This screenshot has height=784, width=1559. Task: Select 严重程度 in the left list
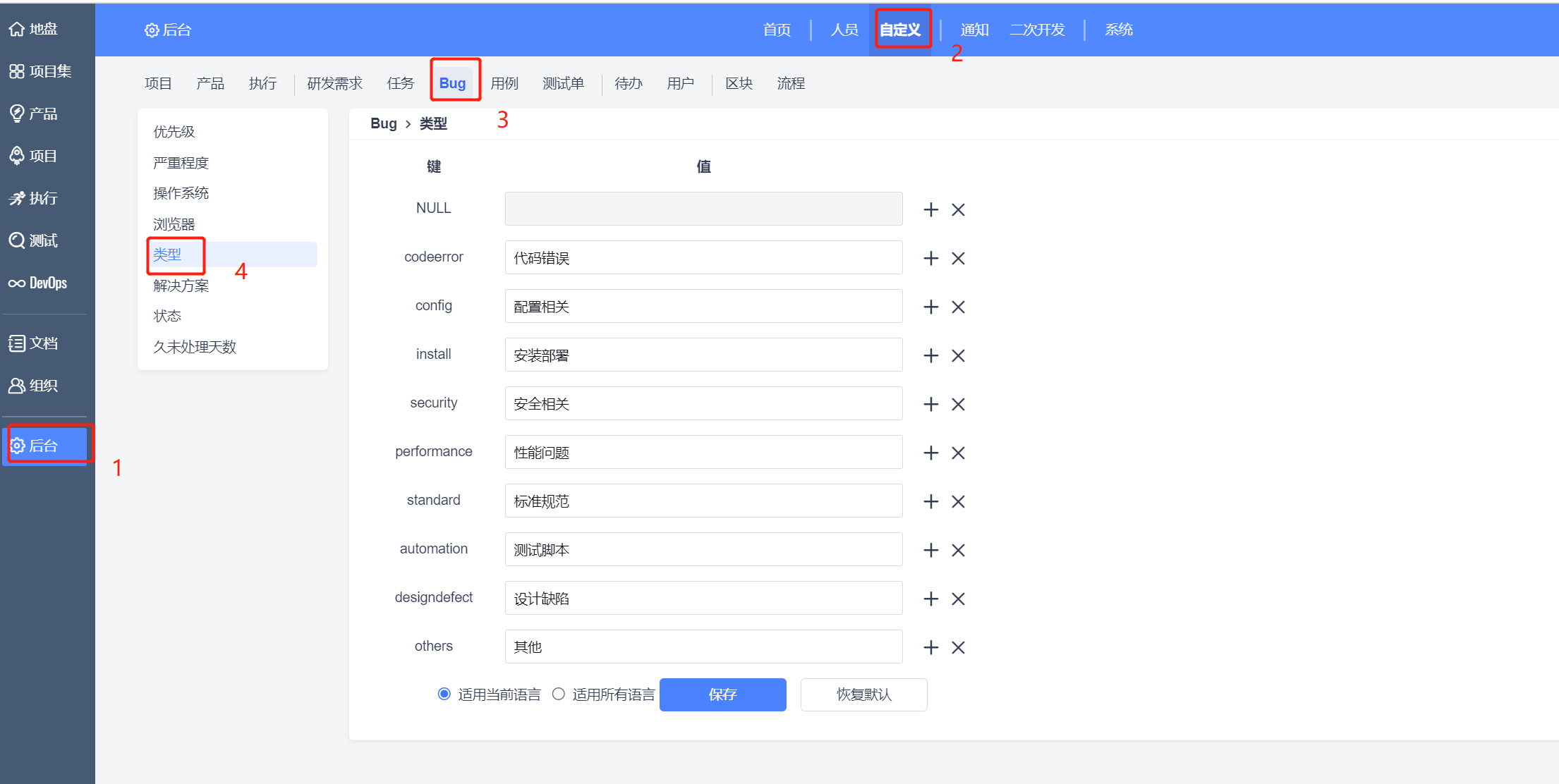coord(181,163)
